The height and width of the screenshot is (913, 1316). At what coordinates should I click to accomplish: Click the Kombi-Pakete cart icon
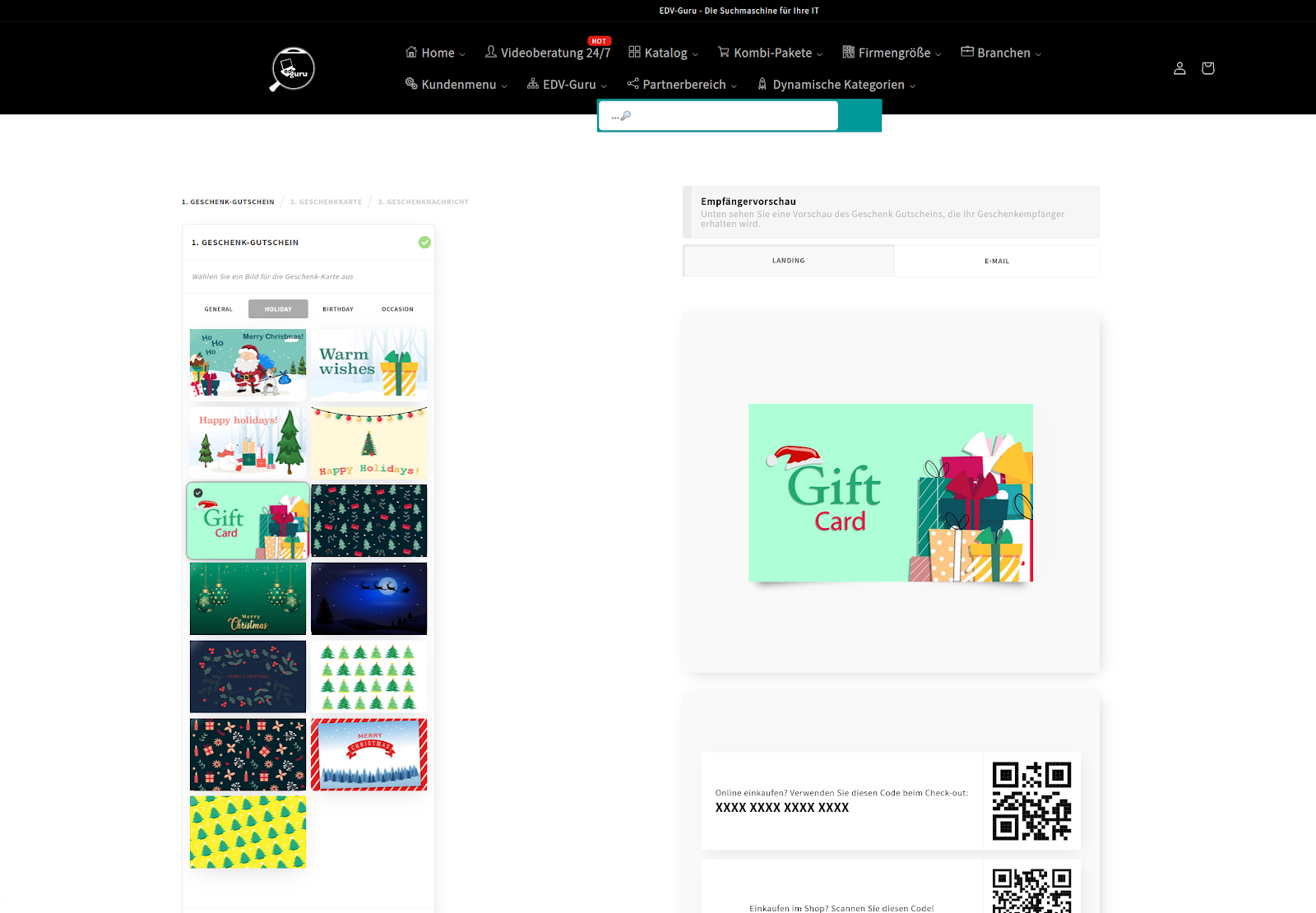click(x=724, y=52)
